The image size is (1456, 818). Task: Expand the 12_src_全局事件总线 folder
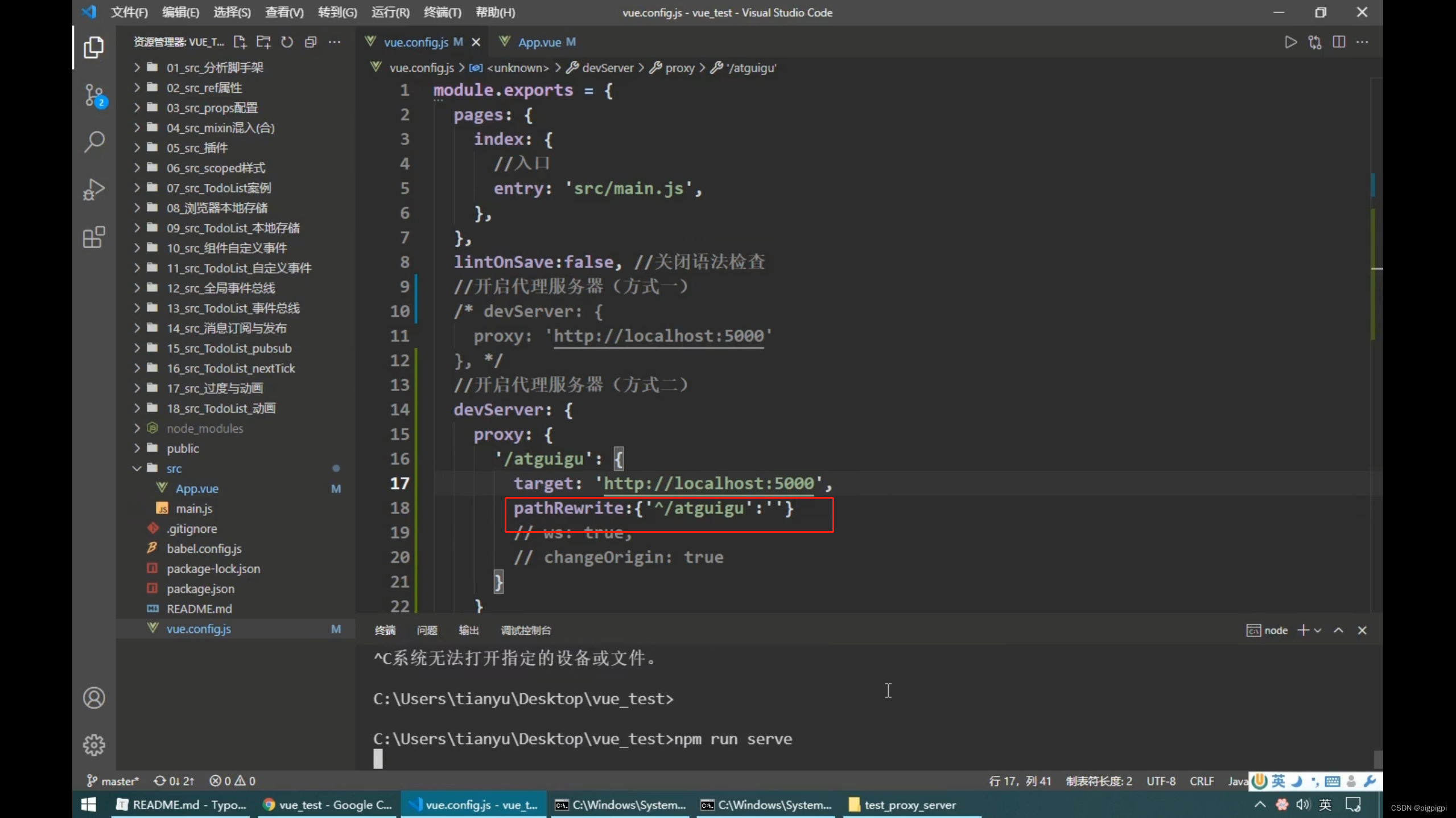236,288
